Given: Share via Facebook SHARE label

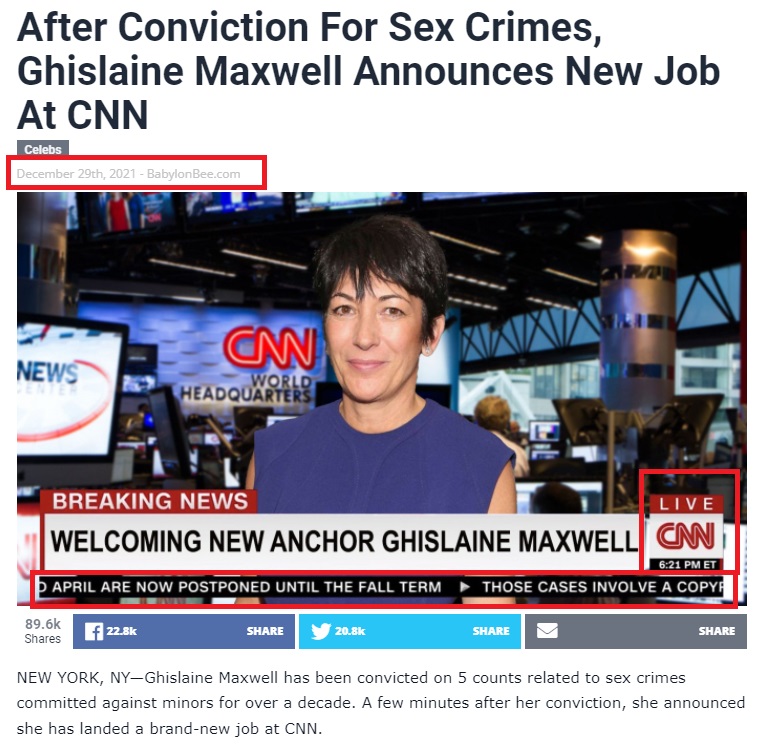Looking at the screenshot, I should click(265, 631).
